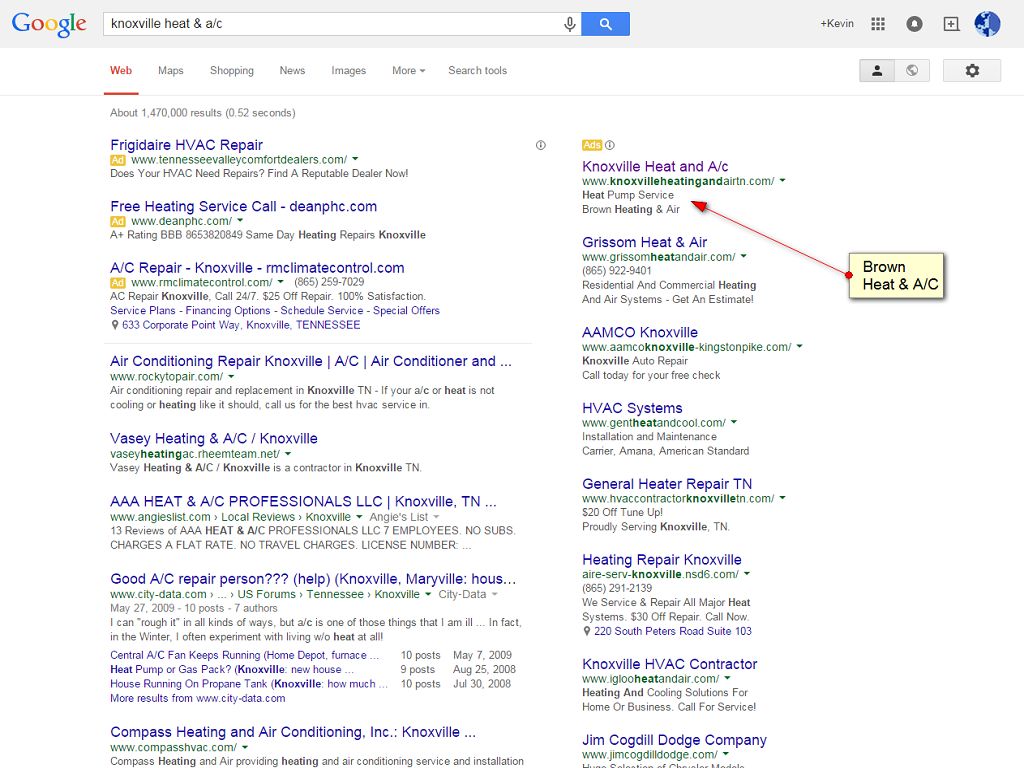Expand dropdown beside tennesseevalleycomfortdealers.com URL
Screen dimensions: 1024x768
pyautogui.click(x=355, y=159)
